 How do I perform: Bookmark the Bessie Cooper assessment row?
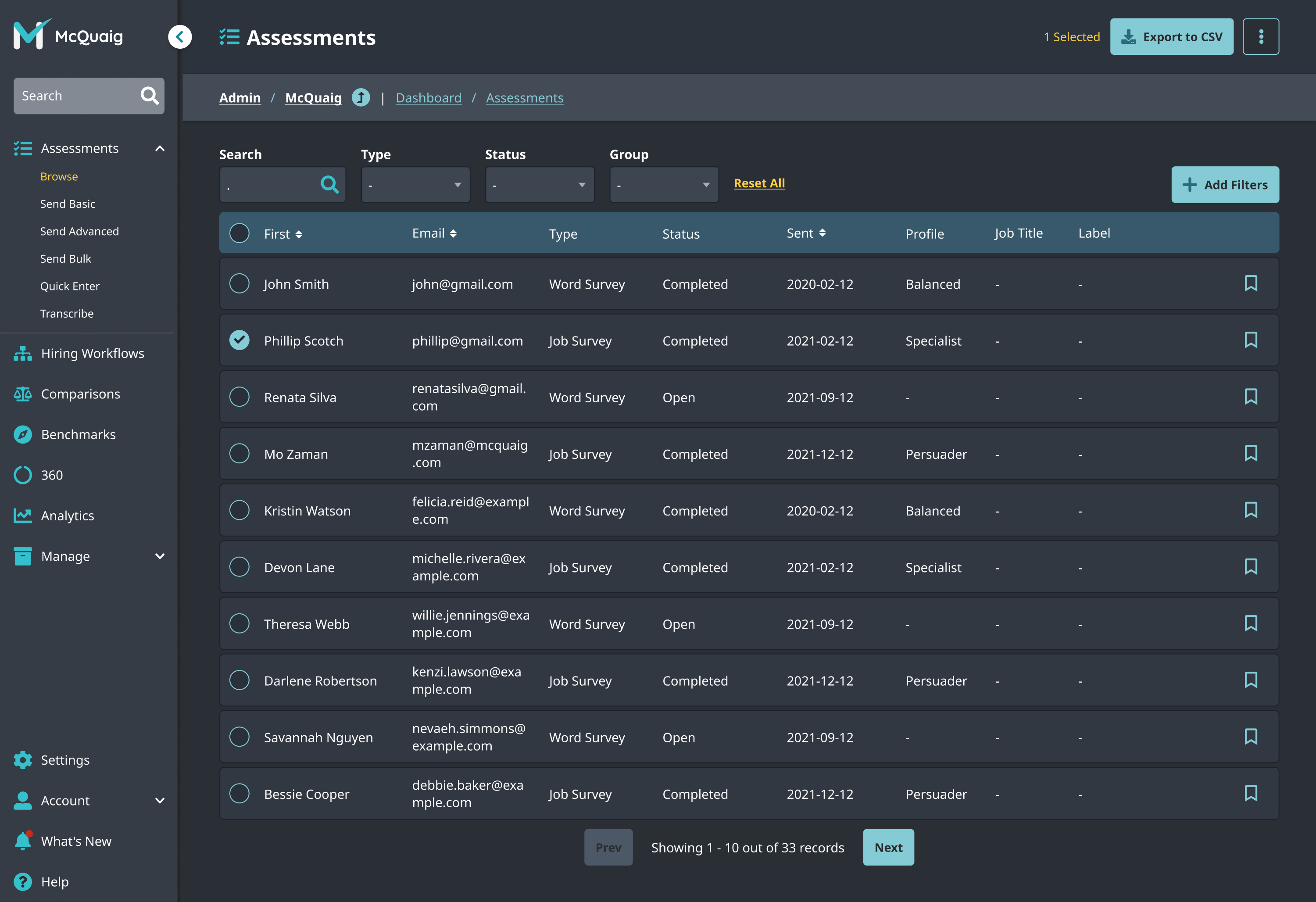(x=1250, y=793)
